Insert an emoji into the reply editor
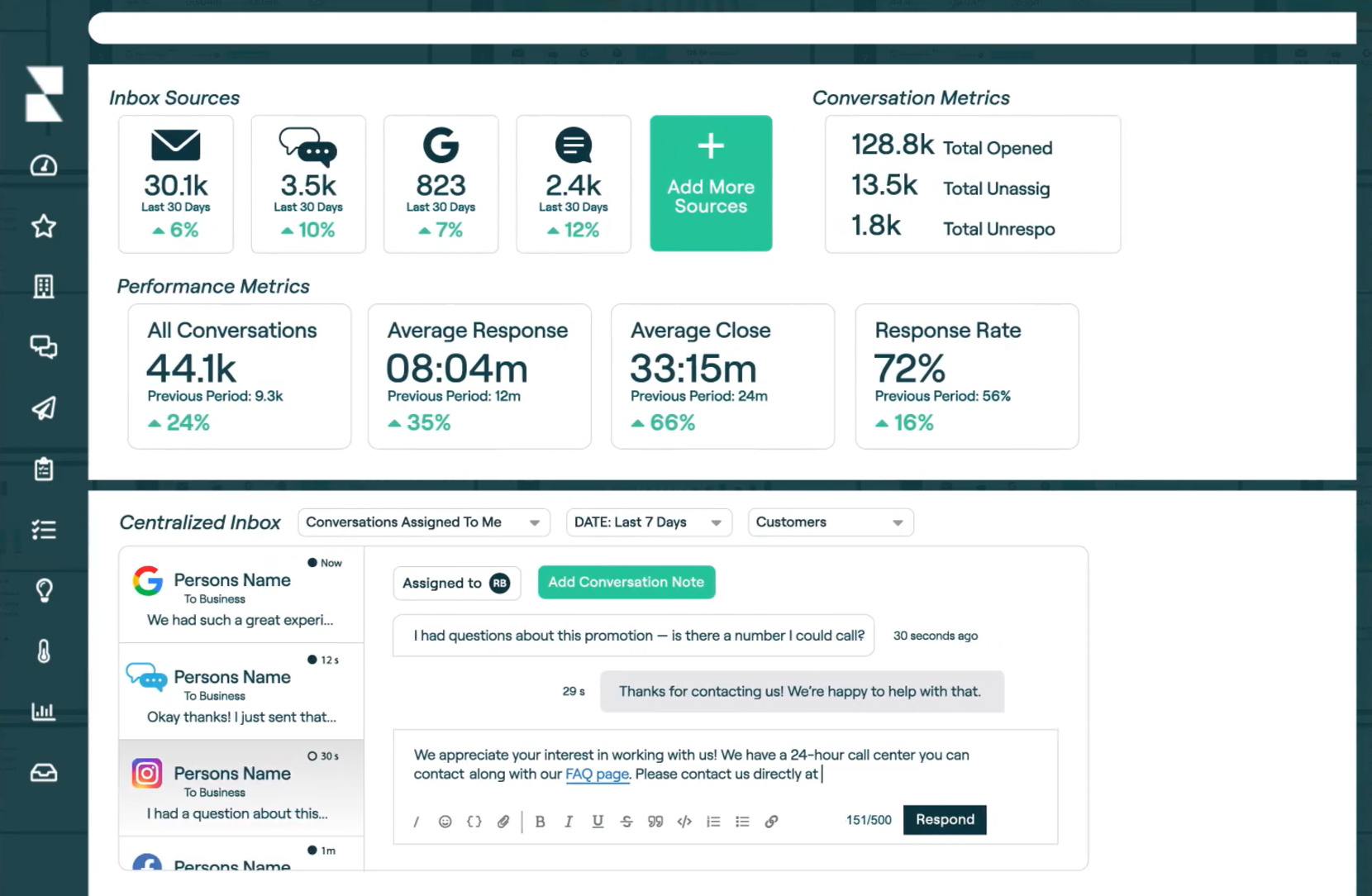Image resolution: width=1372 pixels, height=896 pixels. (x=445, y=822)
